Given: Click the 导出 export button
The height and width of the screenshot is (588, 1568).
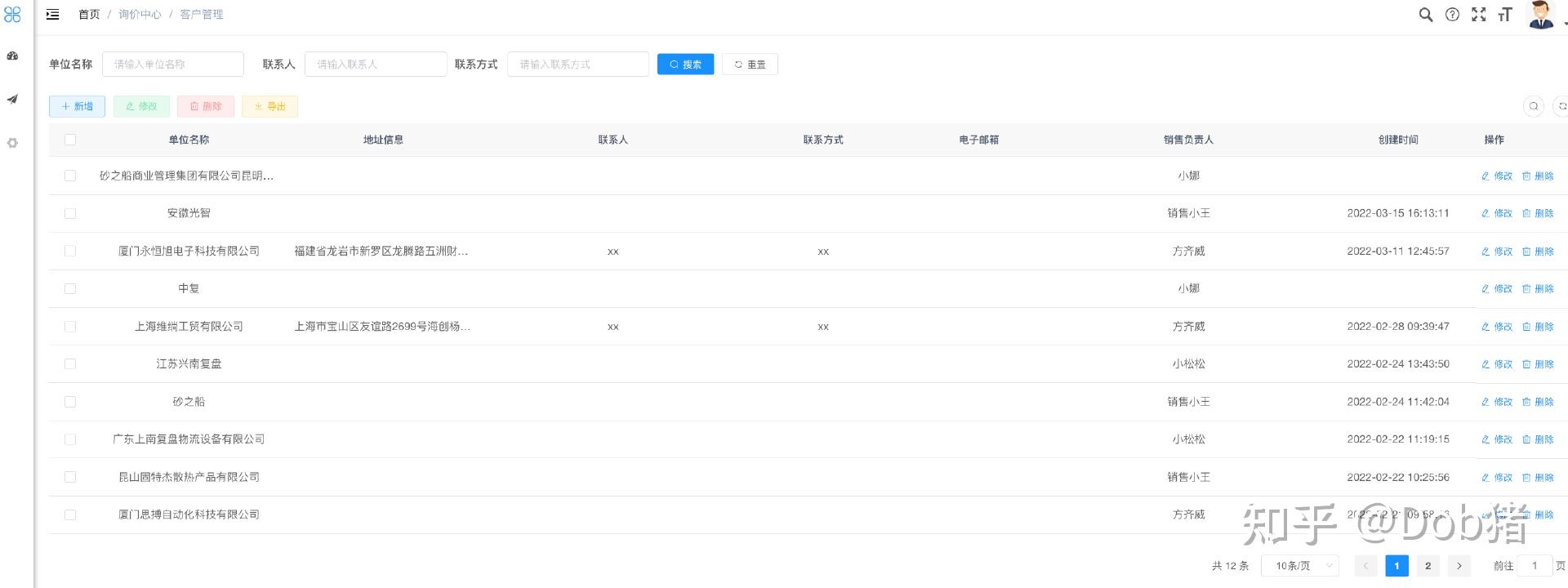Looking at the screenshot, I should coord(269,106).
